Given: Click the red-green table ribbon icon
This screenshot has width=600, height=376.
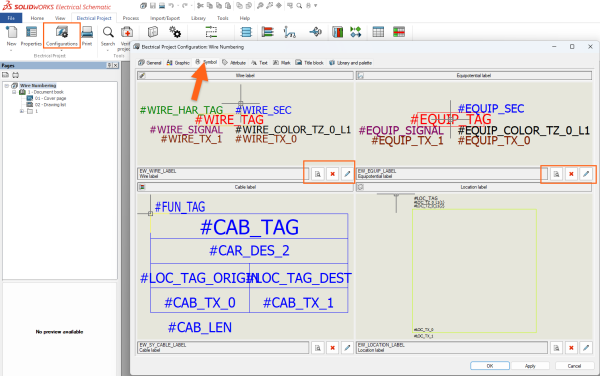Looking at the screenshot, I should (399, 32).
